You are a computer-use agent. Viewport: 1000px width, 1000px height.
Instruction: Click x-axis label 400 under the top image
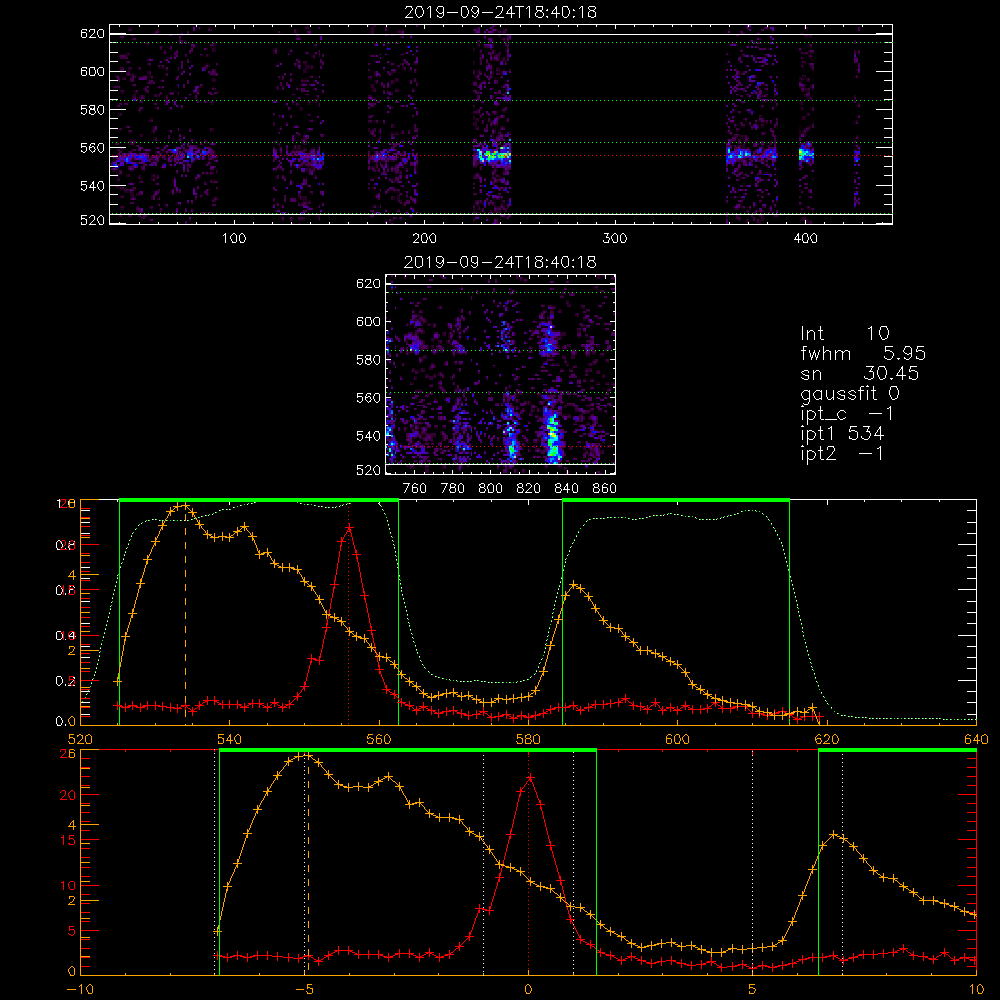(x=805, y=239)
